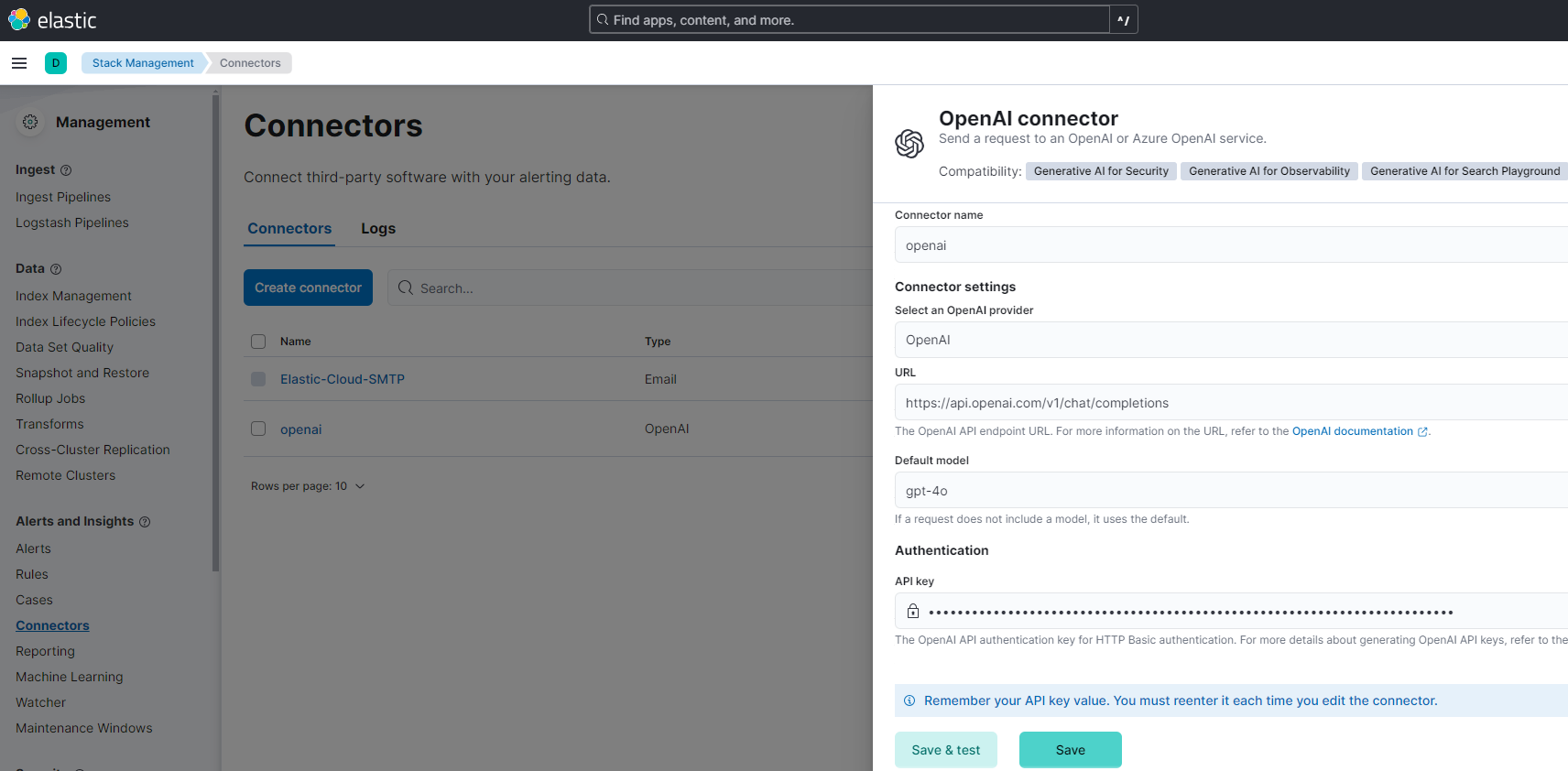Click the search magnifier icon in connectors search

click(x=406, y=288)
